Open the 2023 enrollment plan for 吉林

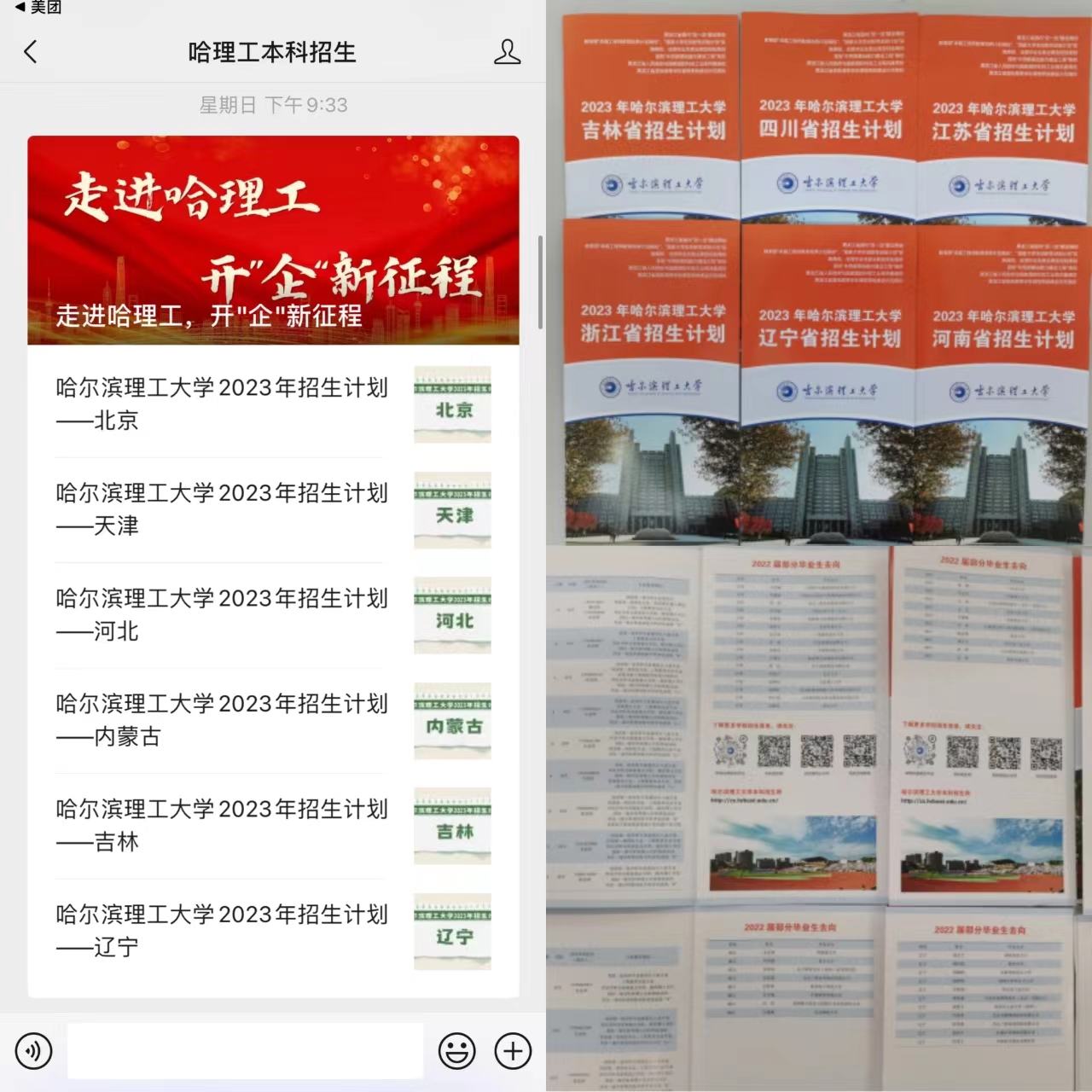[222, 825]
